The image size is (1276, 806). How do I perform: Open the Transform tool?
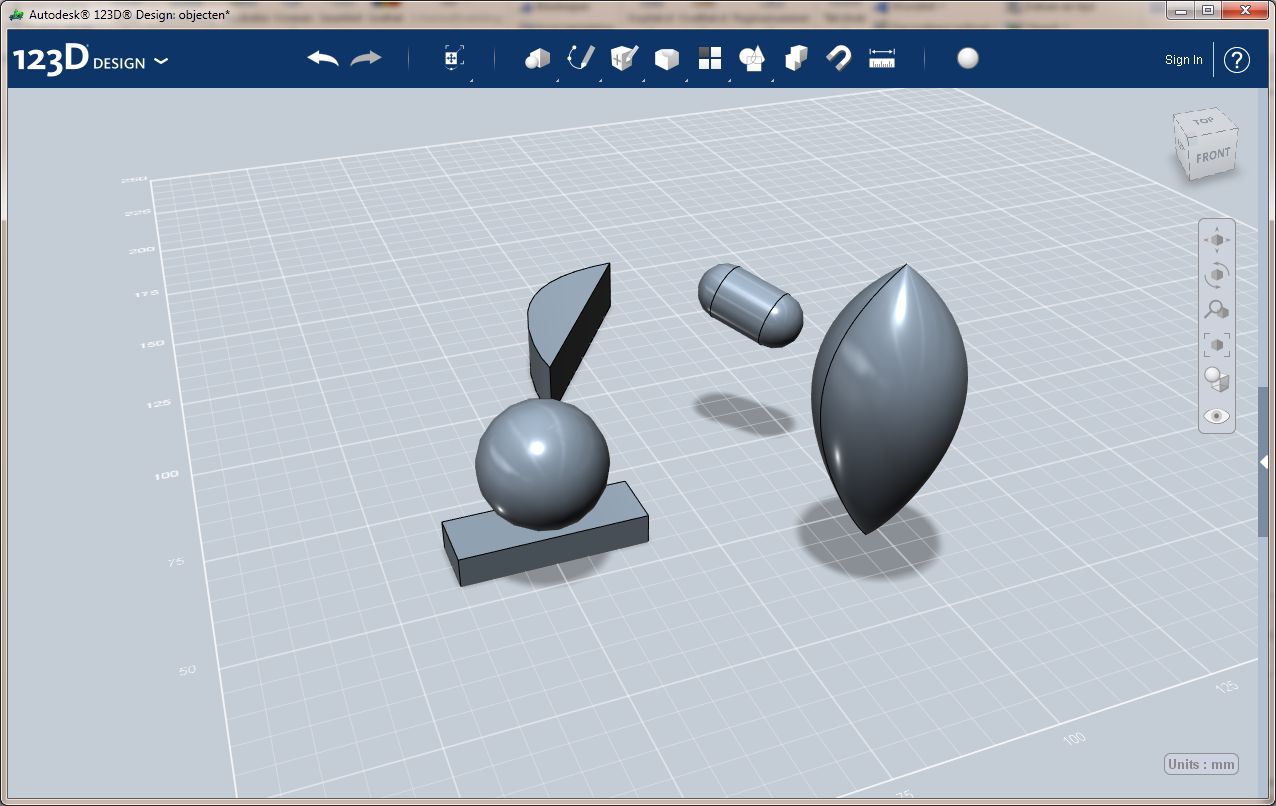[x=454, y=59]
